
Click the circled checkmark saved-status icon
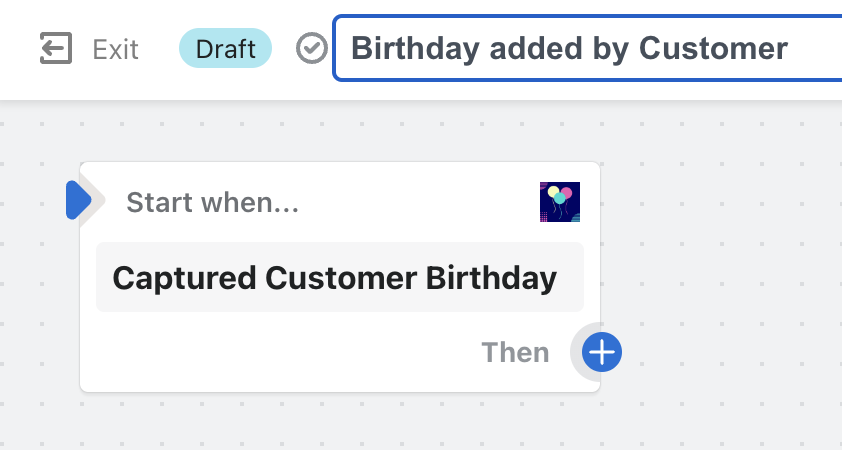pos(312,48)
